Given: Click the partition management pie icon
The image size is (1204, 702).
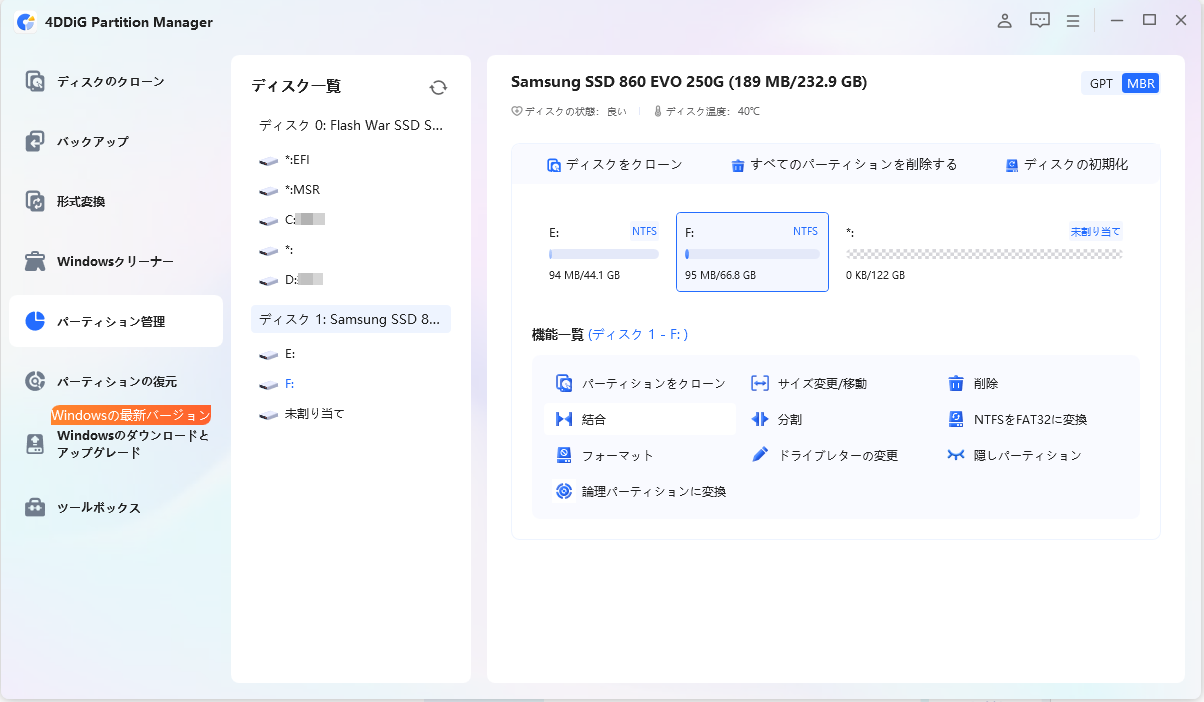Looking at the screenshot, I should (x=35, y=322).
